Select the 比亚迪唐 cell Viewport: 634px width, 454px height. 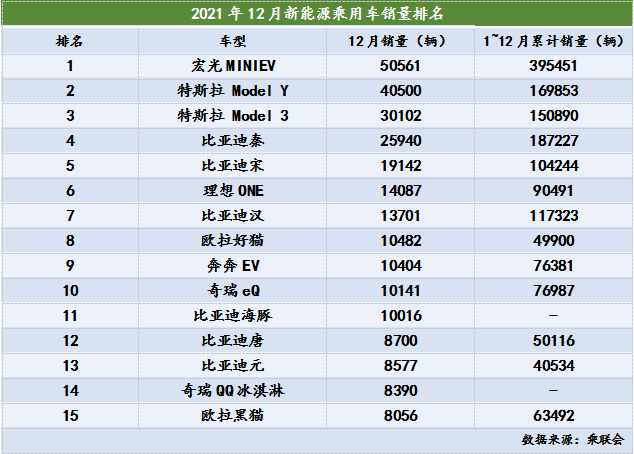click(233, 341)
